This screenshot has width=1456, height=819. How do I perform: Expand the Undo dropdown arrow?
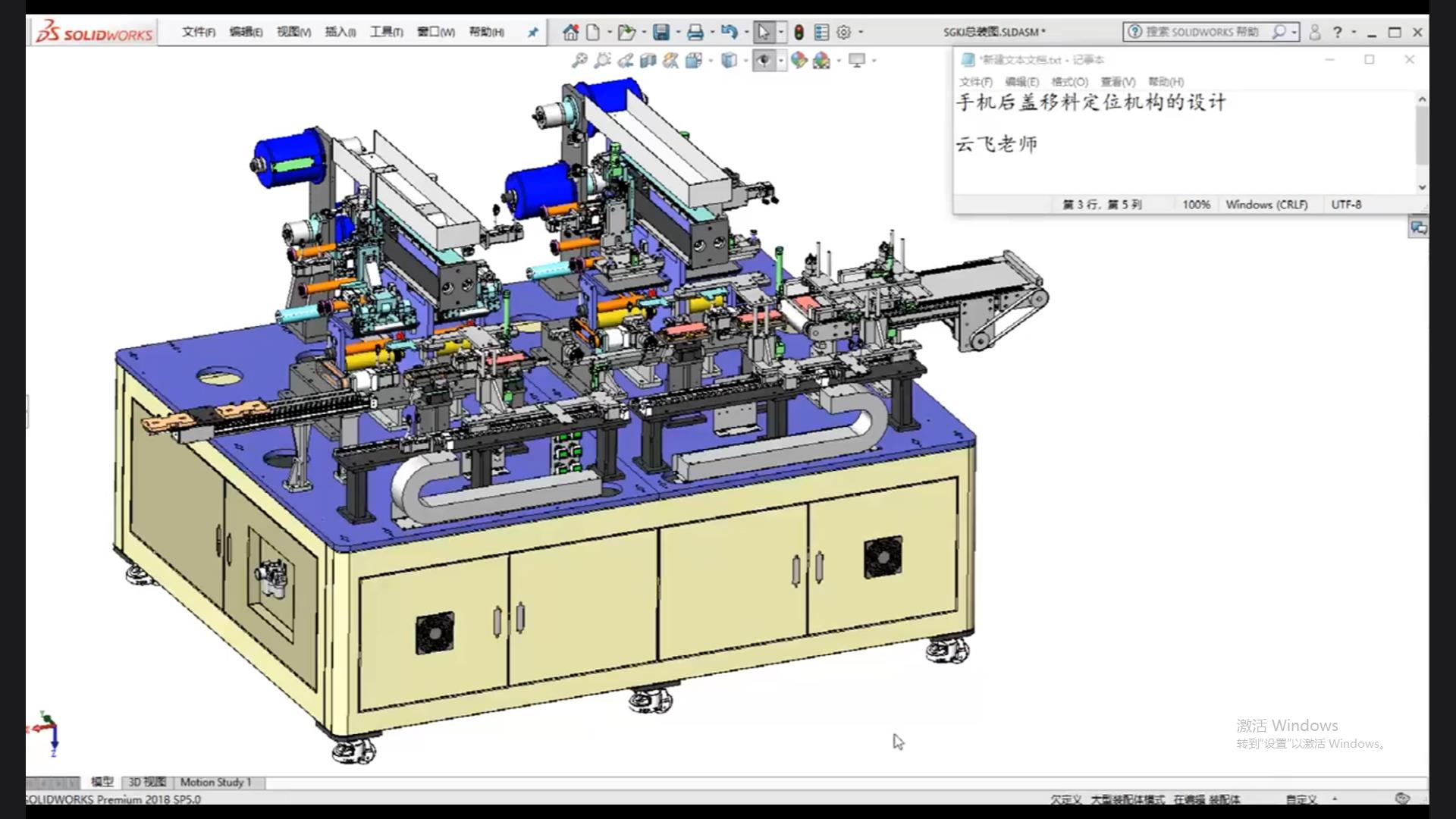(746, 32)
